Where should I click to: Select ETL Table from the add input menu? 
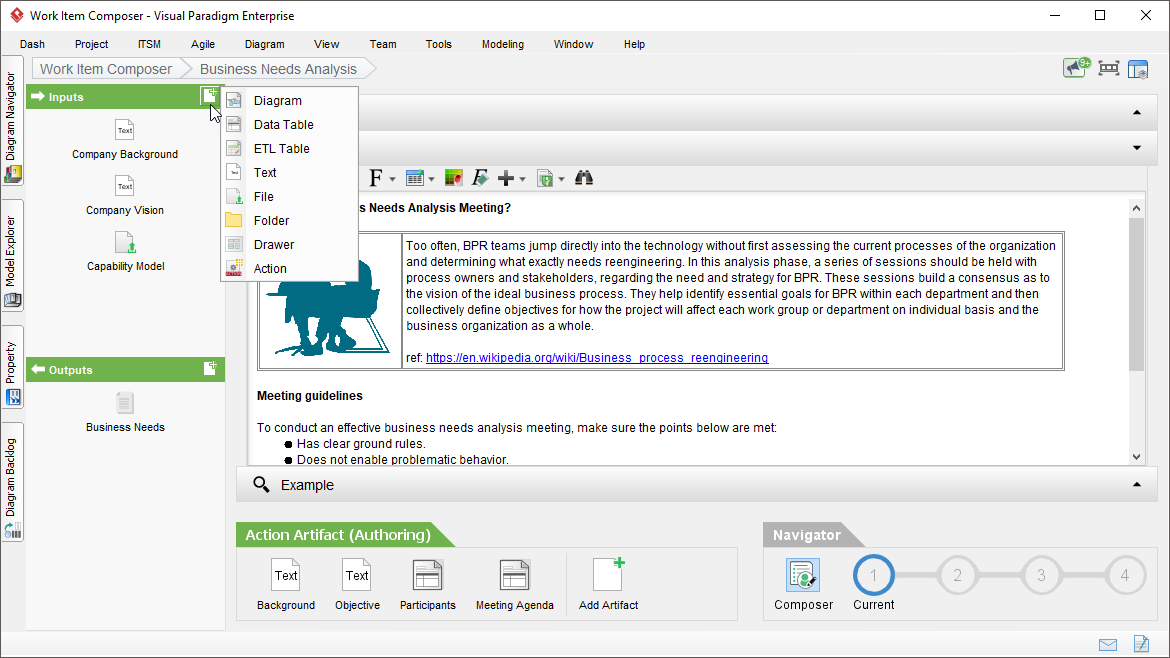[290, 148]
